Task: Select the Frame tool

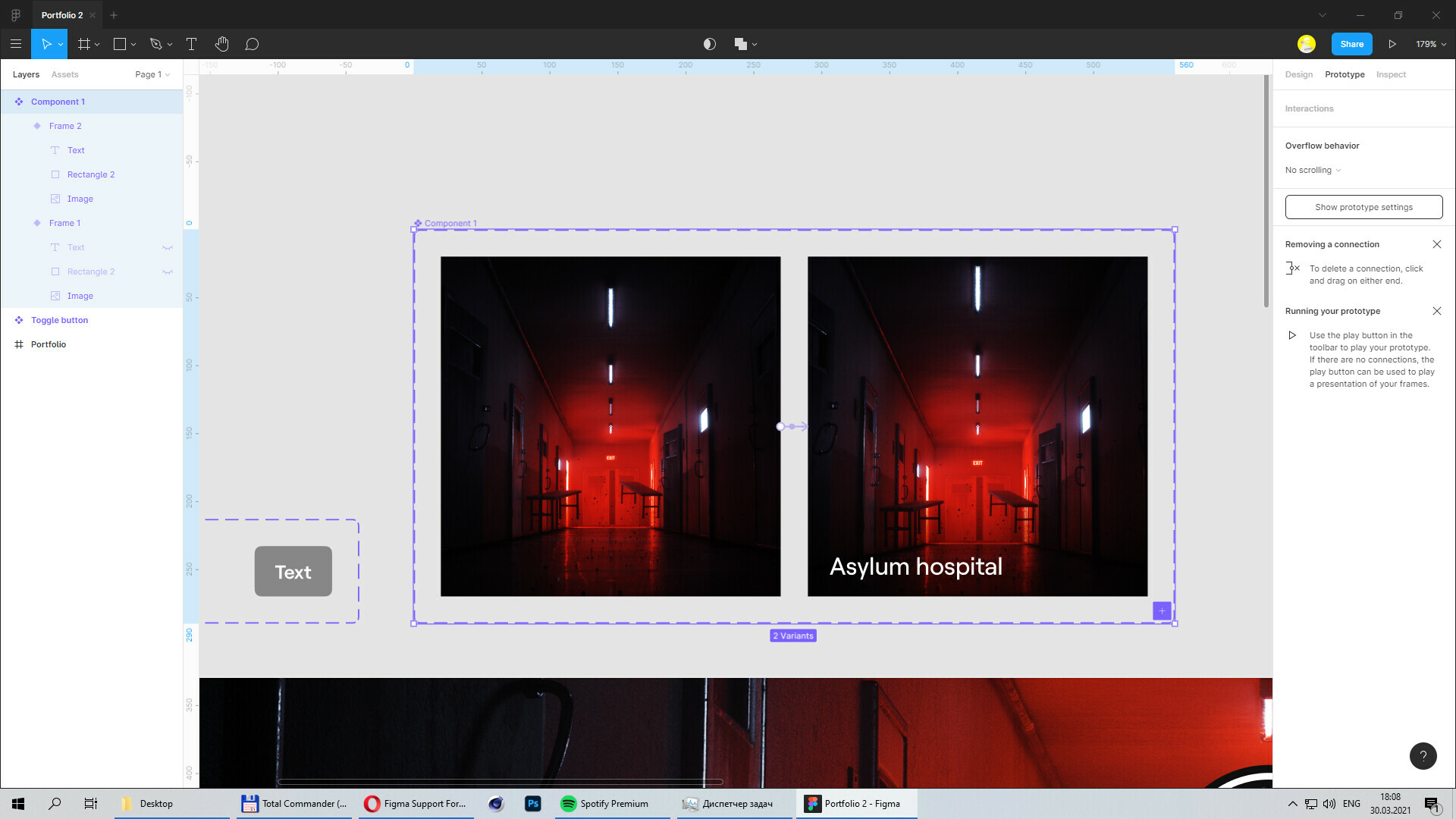Action: [x=84, y=44]
